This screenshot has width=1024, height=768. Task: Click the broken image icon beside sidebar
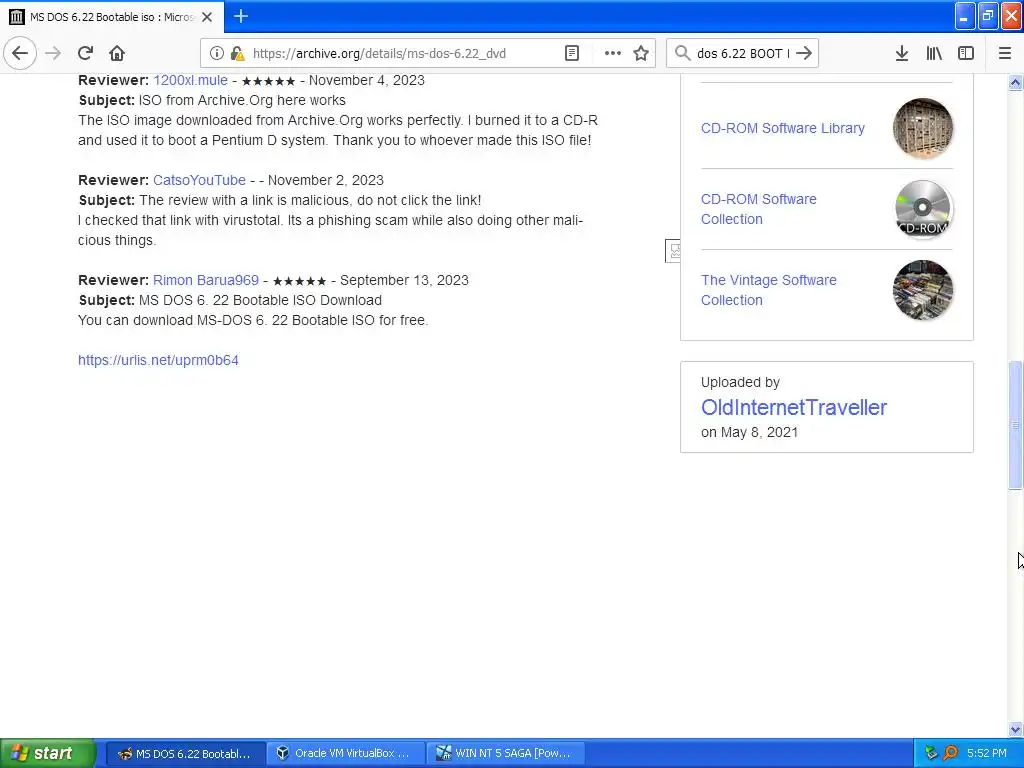click(673, 251)
